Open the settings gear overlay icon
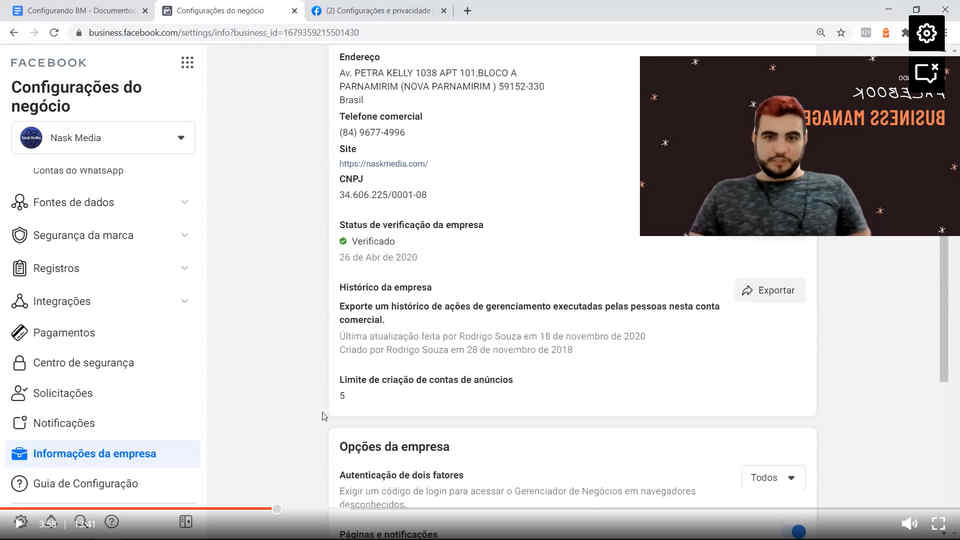 (x=926, y=33)
